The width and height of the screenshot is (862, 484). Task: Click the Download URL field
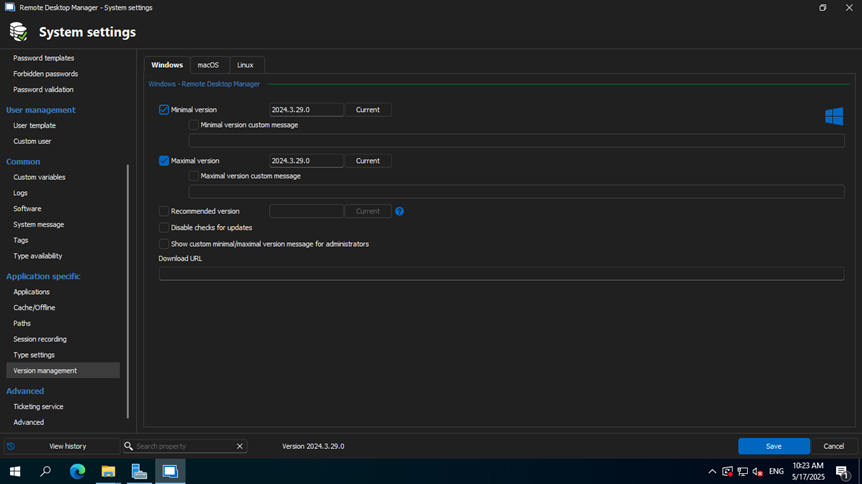click(501, 273)
